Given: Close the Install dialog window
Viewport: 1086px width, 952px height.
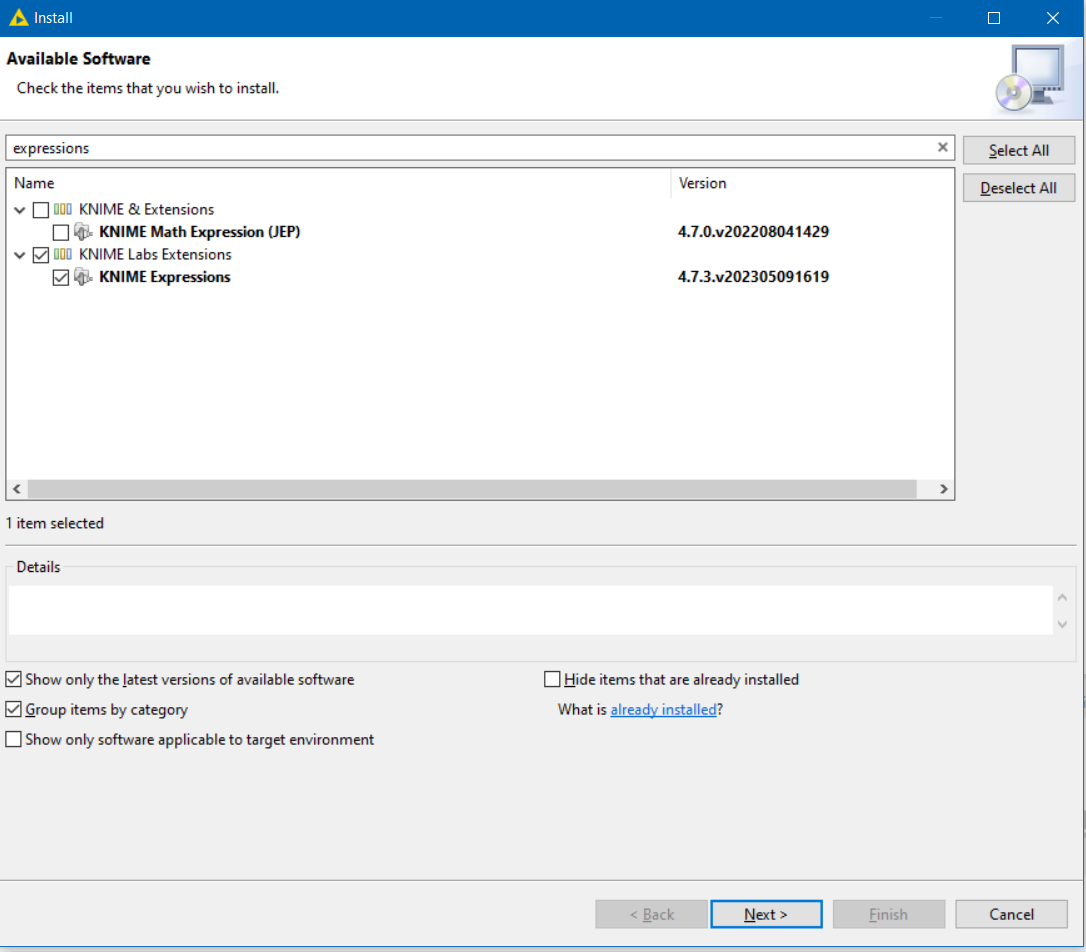Looking at the screenshot, I should pyautogui.click(x=1053, y=18).
